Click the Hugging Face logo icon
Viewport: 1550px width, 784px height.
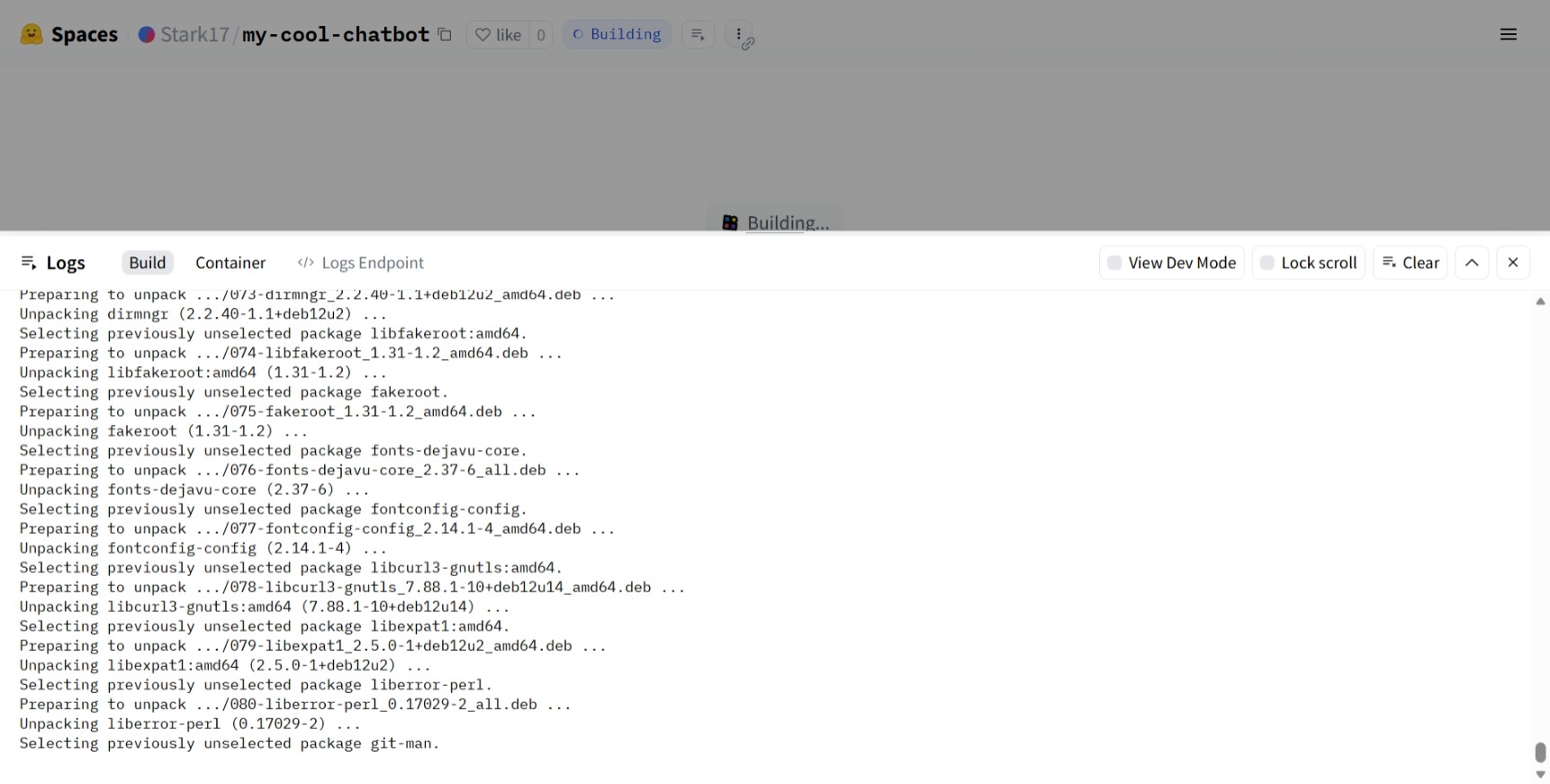click(x=32, y=34)
